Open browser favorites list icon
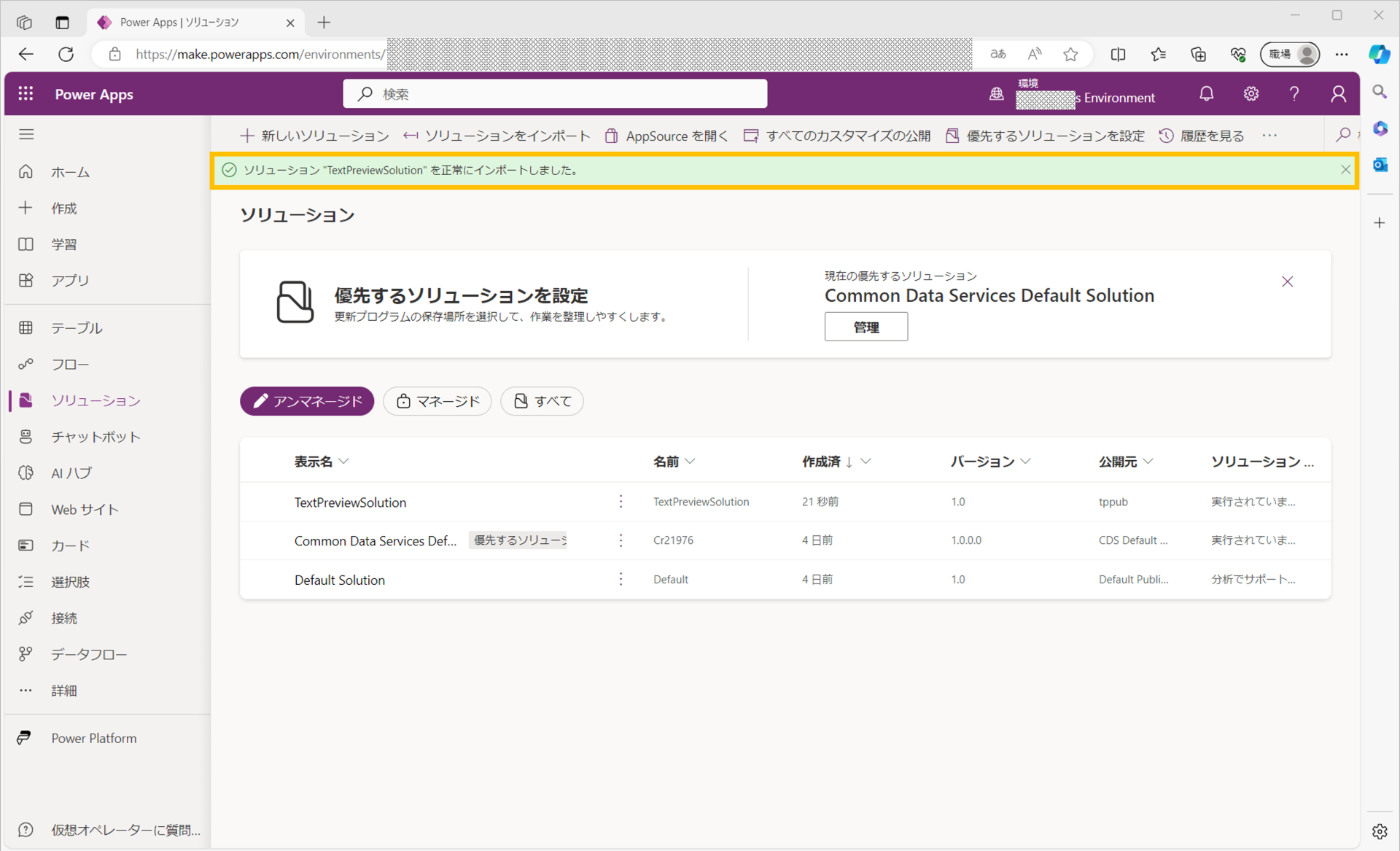This screenshot has height=851, width=1400. (1158, 54)
